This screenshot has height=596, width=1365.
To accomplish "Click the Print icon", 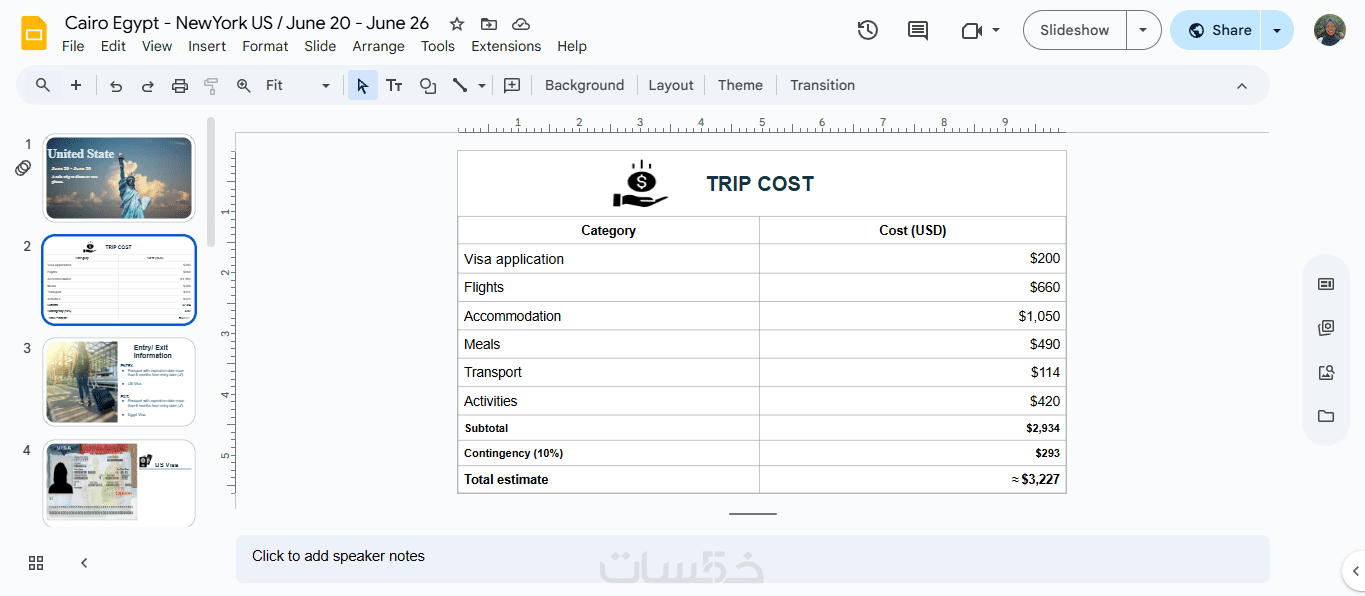I will click(x=180, y=86).
